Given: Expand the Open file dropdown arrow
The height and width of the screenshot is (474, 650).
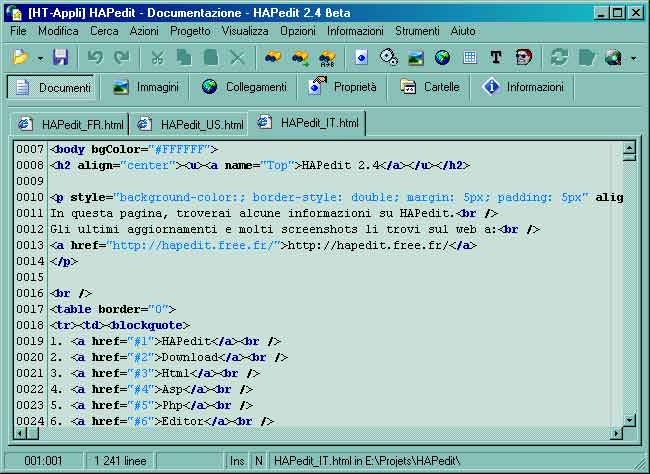Looking at the screenshot, I should [x=40, y=58].
